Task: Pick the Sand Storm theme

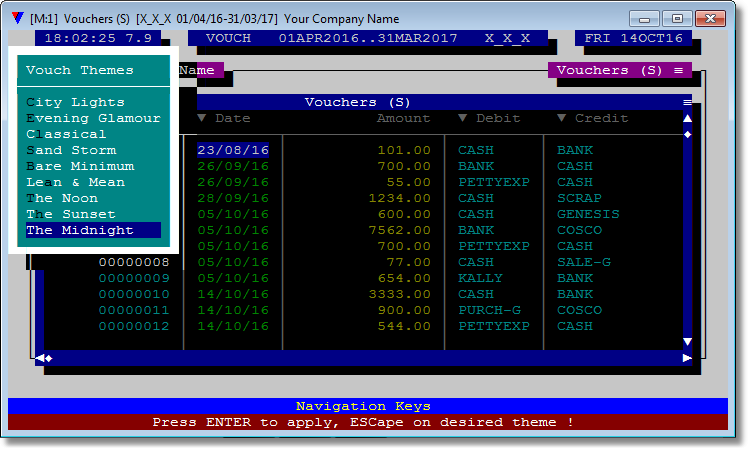Action: click(x=71, y=150)
